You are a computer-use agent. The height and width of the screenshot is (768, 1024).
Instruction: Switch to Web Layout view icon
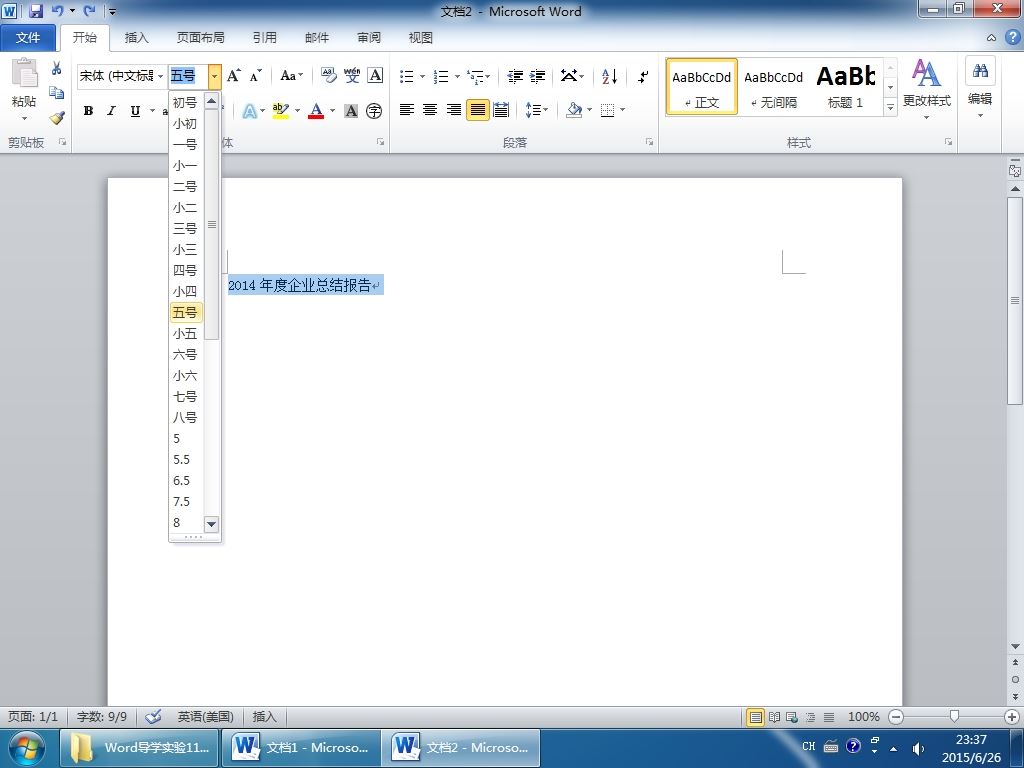pos(792,717)
